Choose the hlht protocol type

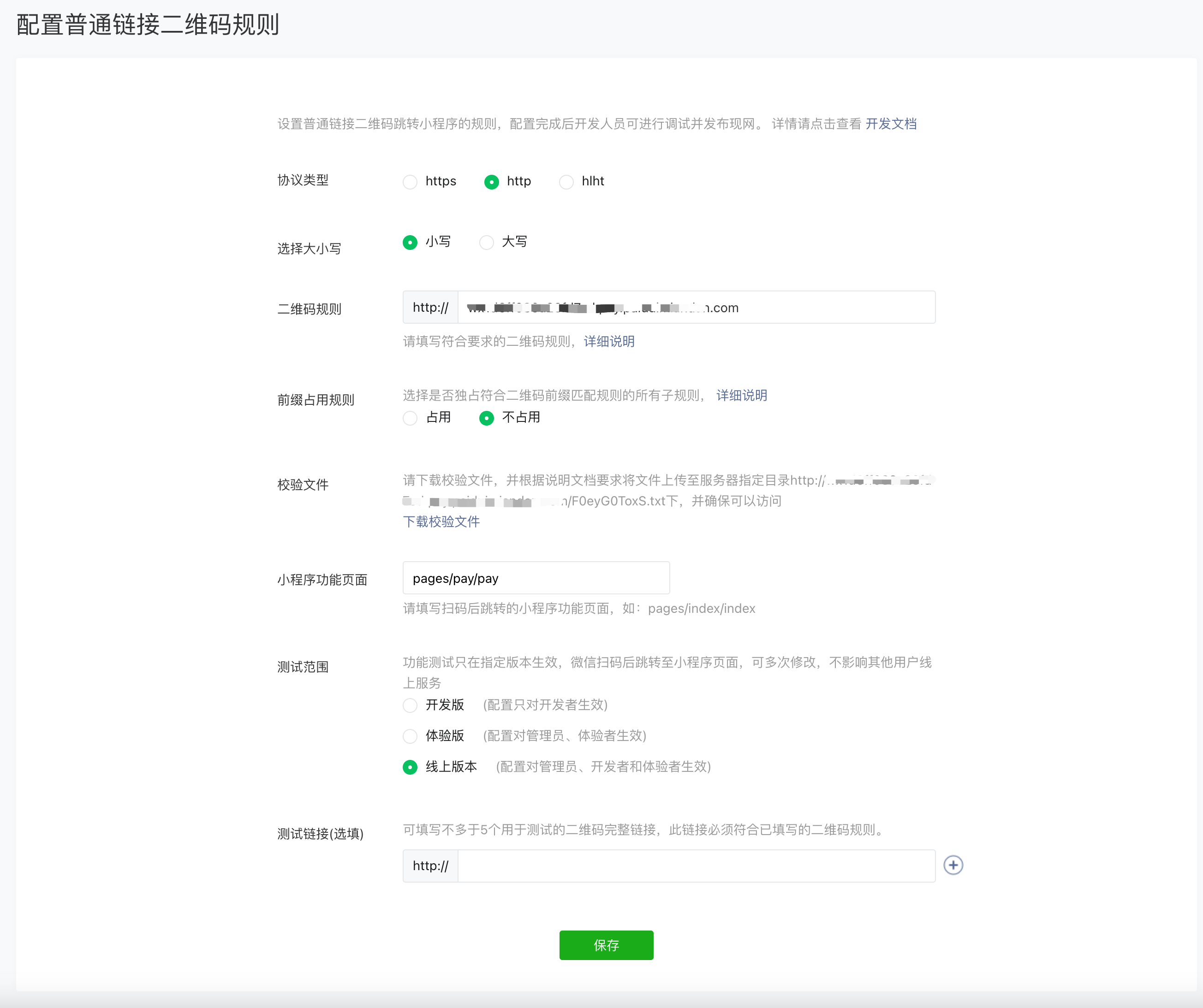coord(566,182)
